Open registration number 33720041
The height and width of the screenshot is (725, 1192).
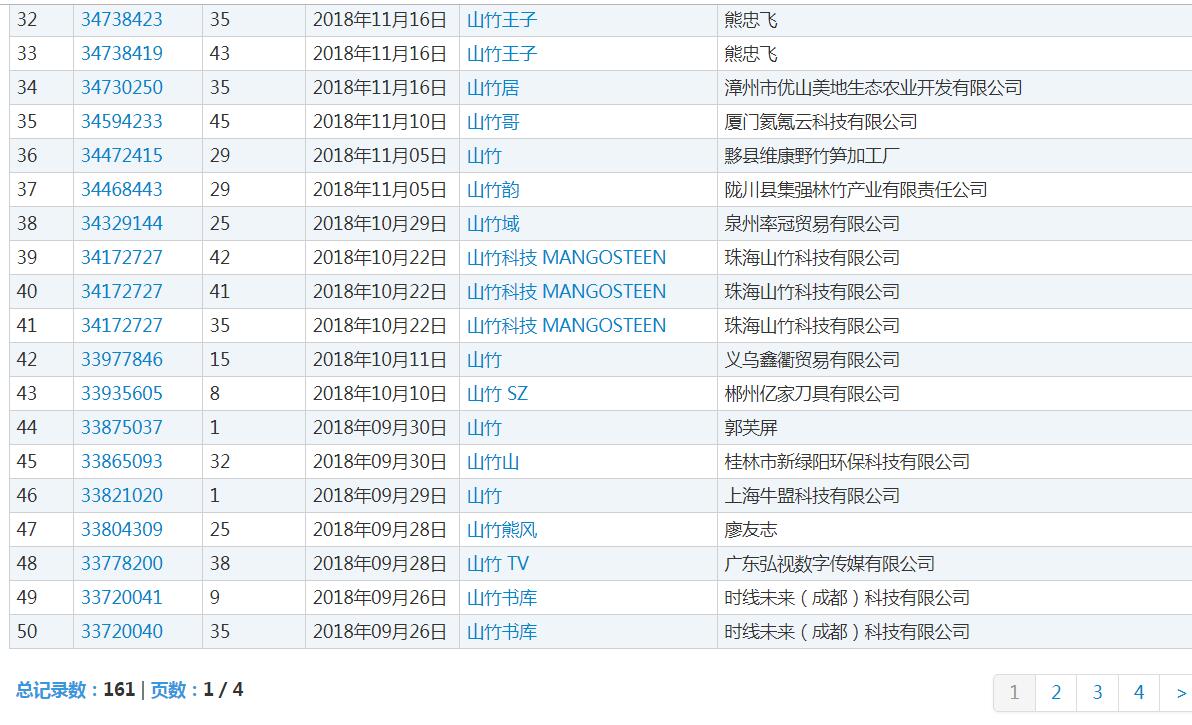[x=122, y=597]
